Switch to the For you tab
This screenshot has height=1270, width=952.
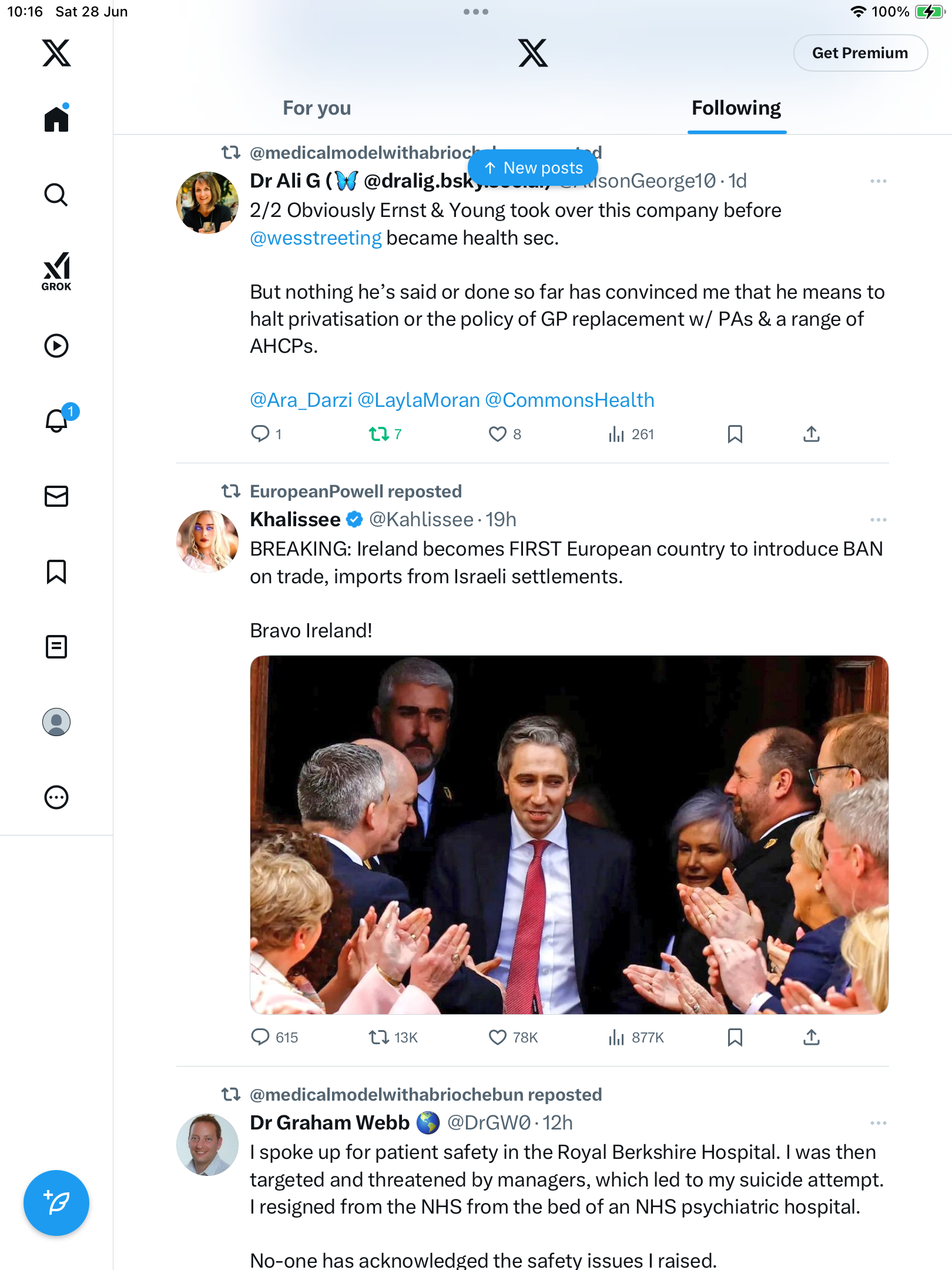[x=317, y=108]
